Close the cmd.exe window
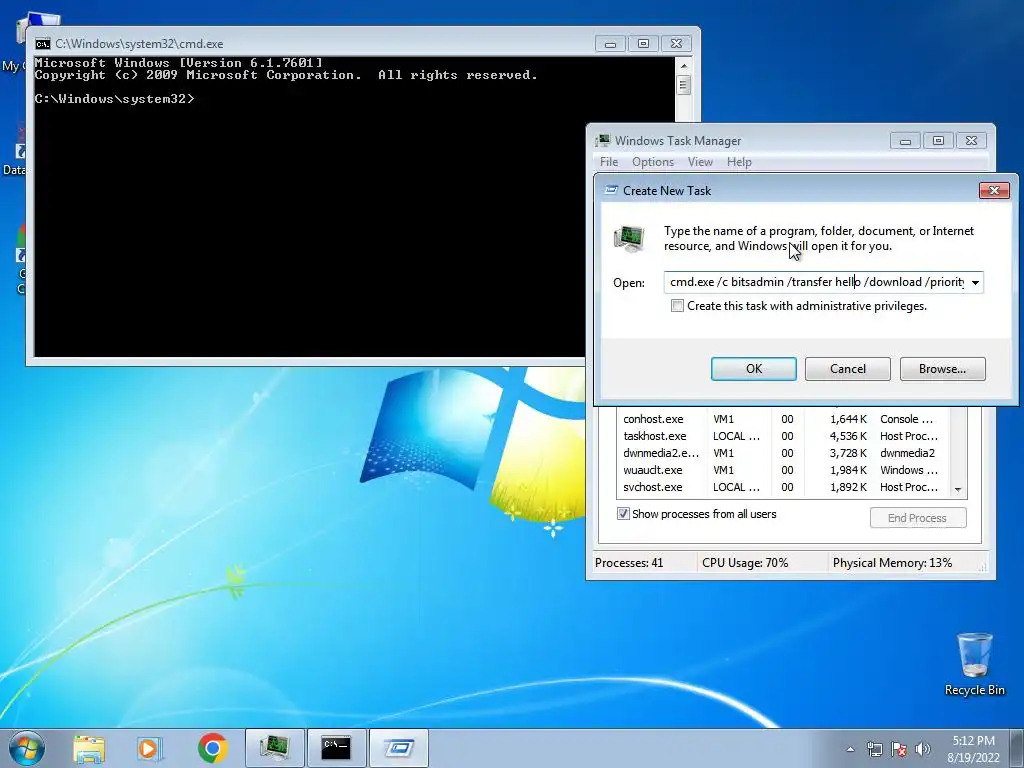 [x=677, y=44]
